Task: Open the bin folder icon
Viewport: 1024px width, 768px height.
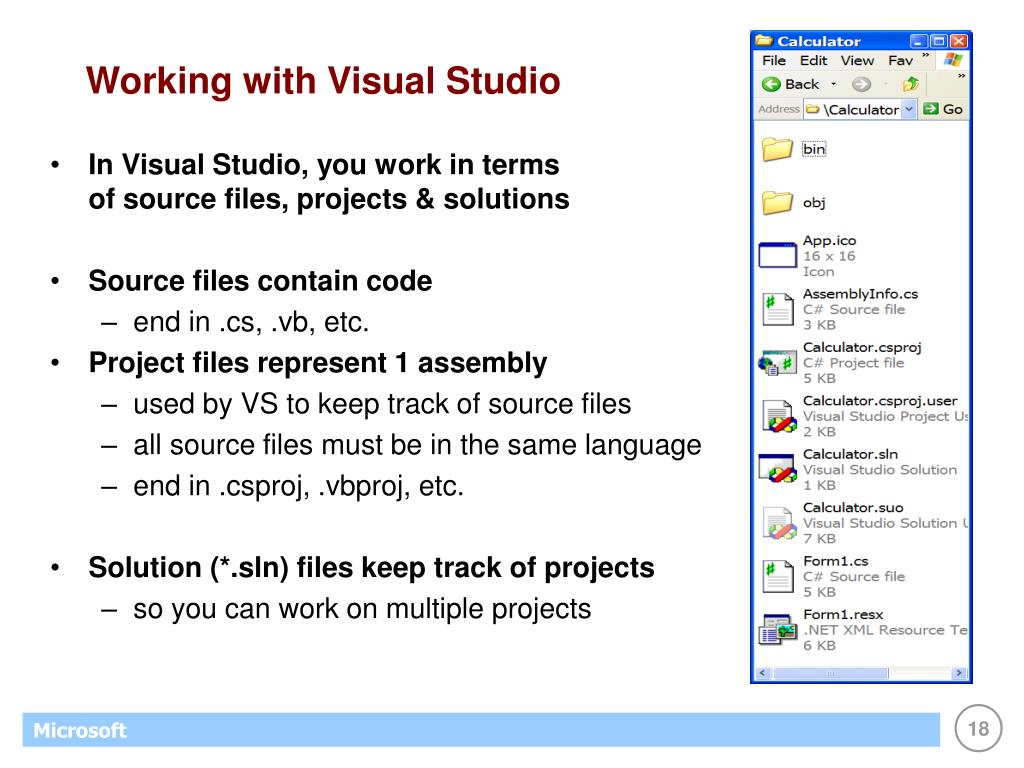Action: (776, 150)
